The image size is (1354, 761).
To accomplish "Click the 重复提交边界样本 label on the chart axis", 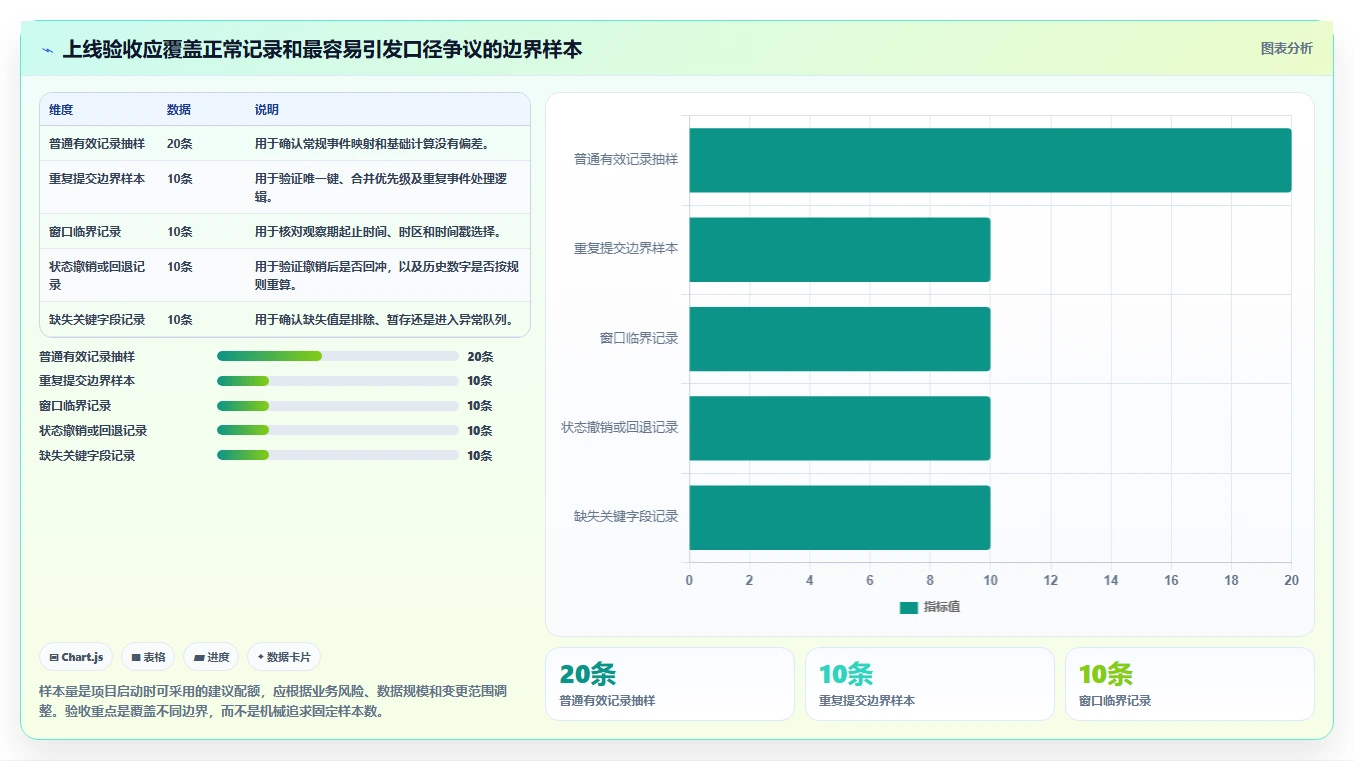I will click(x=626, y=249).
